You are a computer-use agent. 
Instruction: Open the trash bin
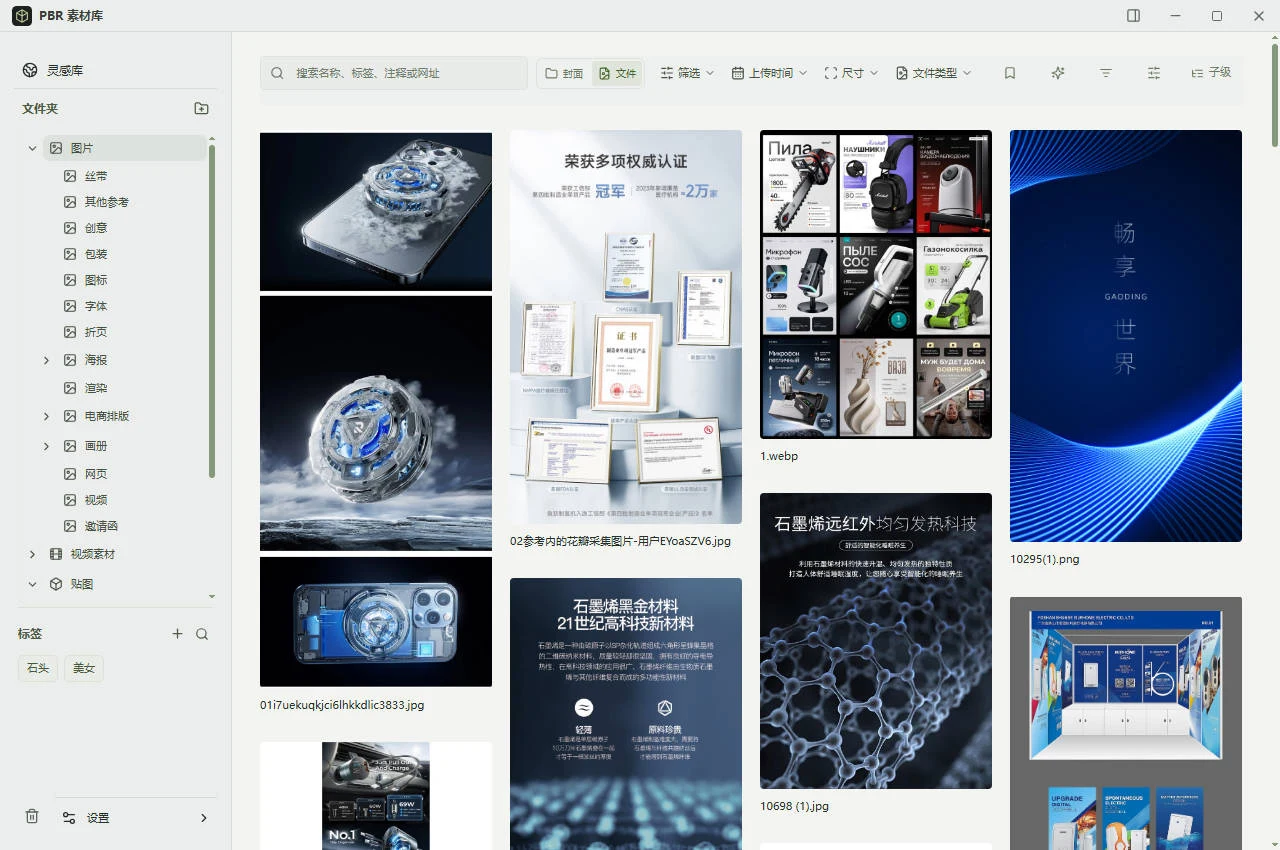32,817
